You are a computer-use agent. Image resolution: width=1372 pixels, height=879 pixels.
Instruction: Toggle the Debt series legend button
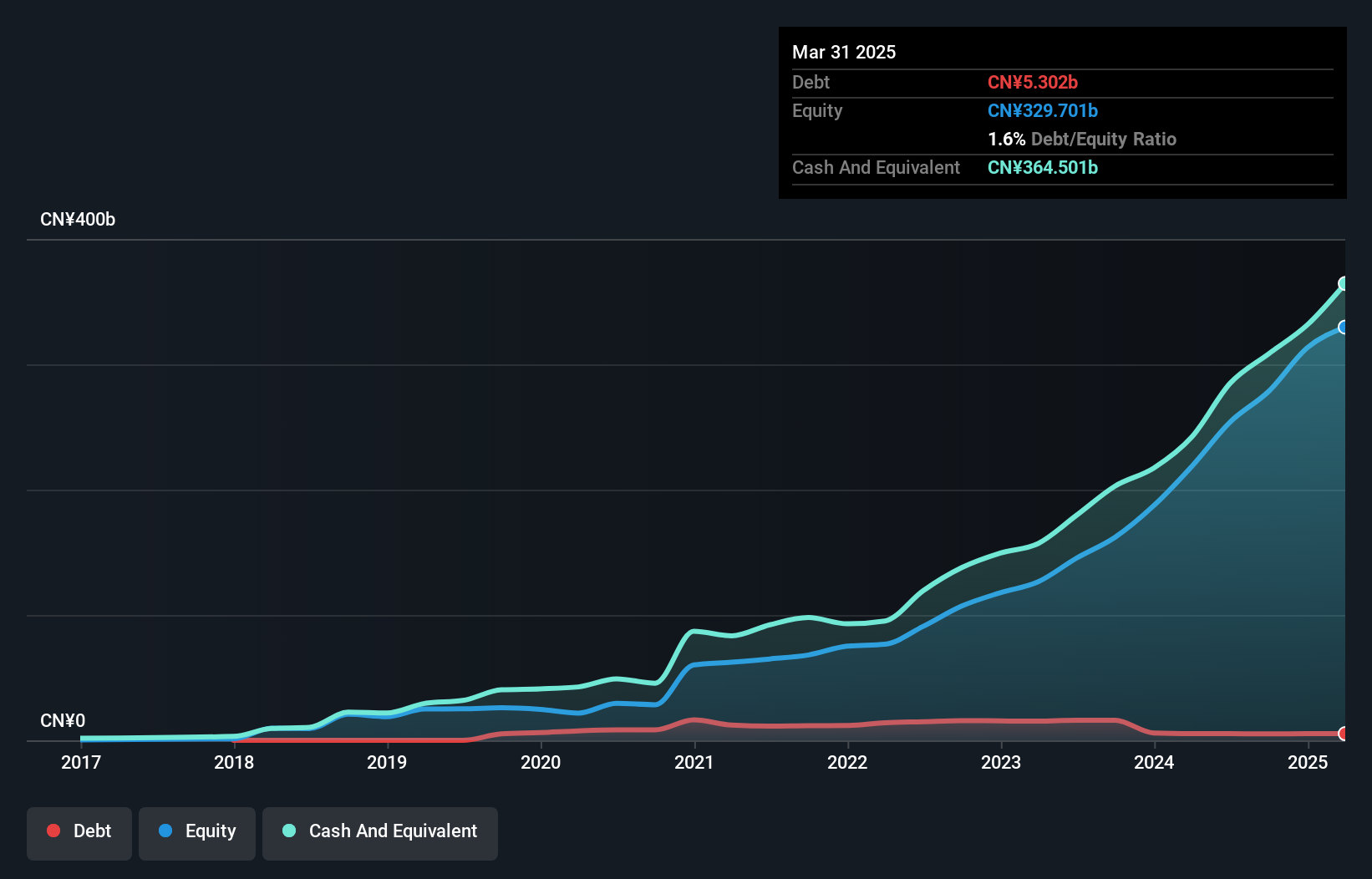pos(79,832)
